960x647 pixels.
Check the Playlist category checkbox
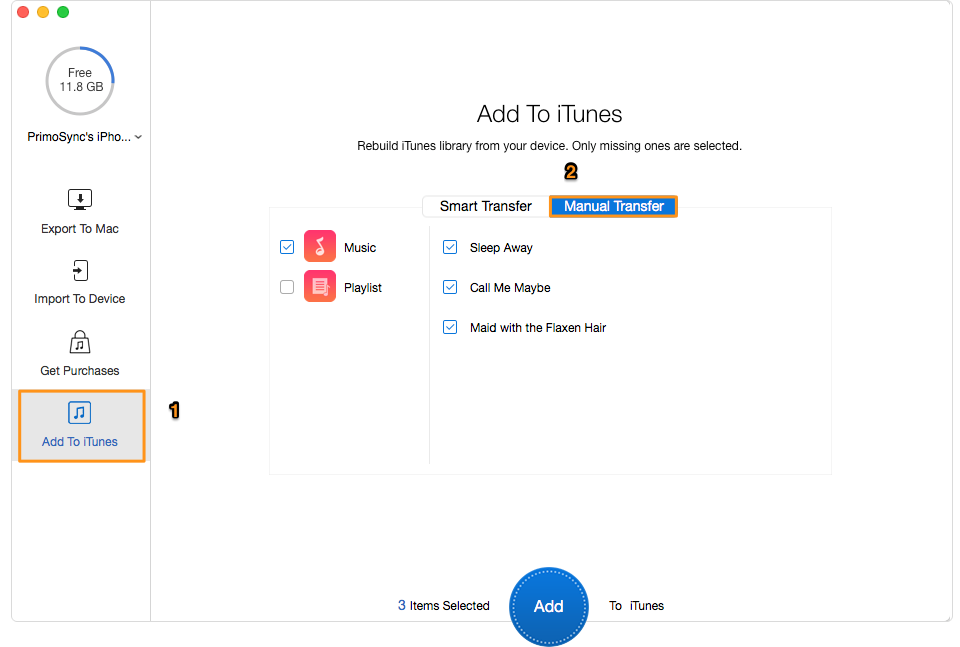(287, 286)
